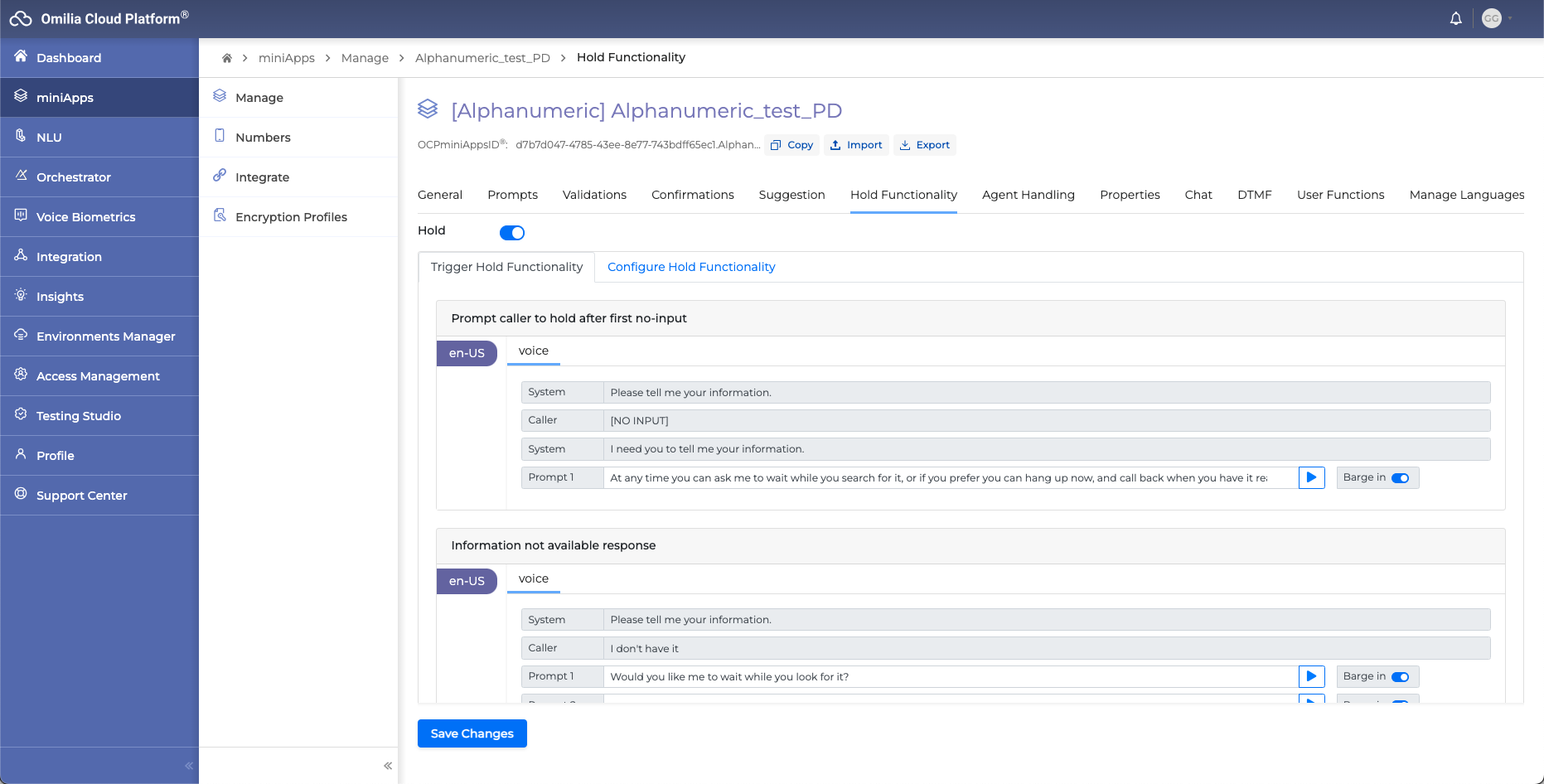Go to Encryption Profiles
The height and width of the screenshot is (784, 1544).
click(x=291, y=217)
